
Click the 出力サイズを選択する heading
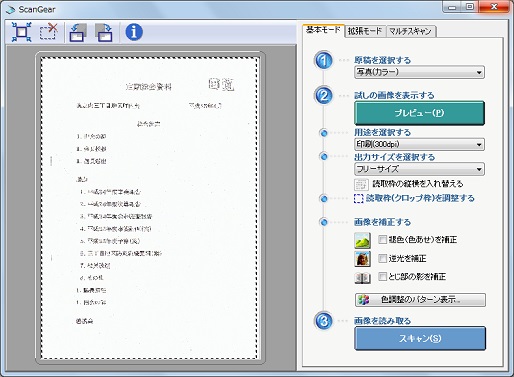[x=394, y=157]
